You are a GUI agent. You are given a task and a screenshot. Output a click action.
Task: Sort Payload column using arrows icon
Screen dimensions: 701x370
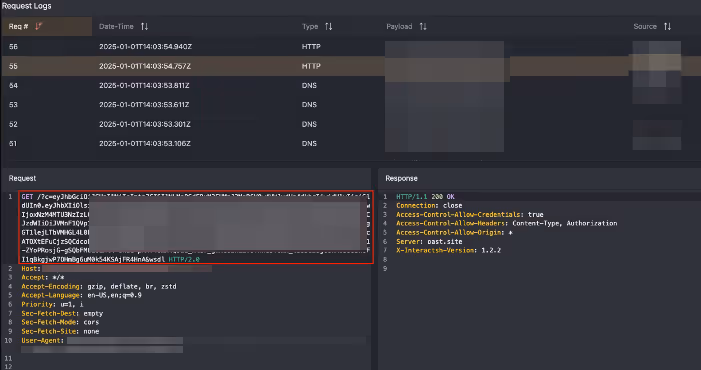click(x=423, y=26)
